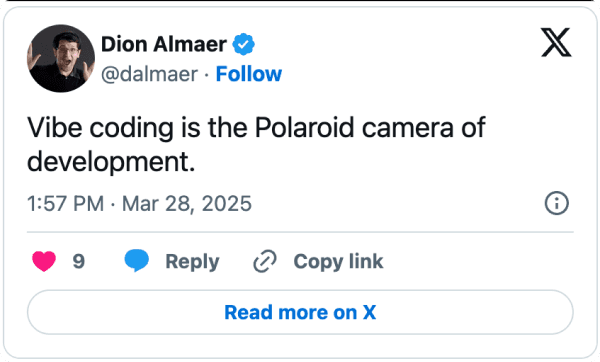Image resolution: width=600 pixels, height=362 pixels.
Task: Click the tweet text line starting 'Vibe coding'
Action: click(256, 127)
